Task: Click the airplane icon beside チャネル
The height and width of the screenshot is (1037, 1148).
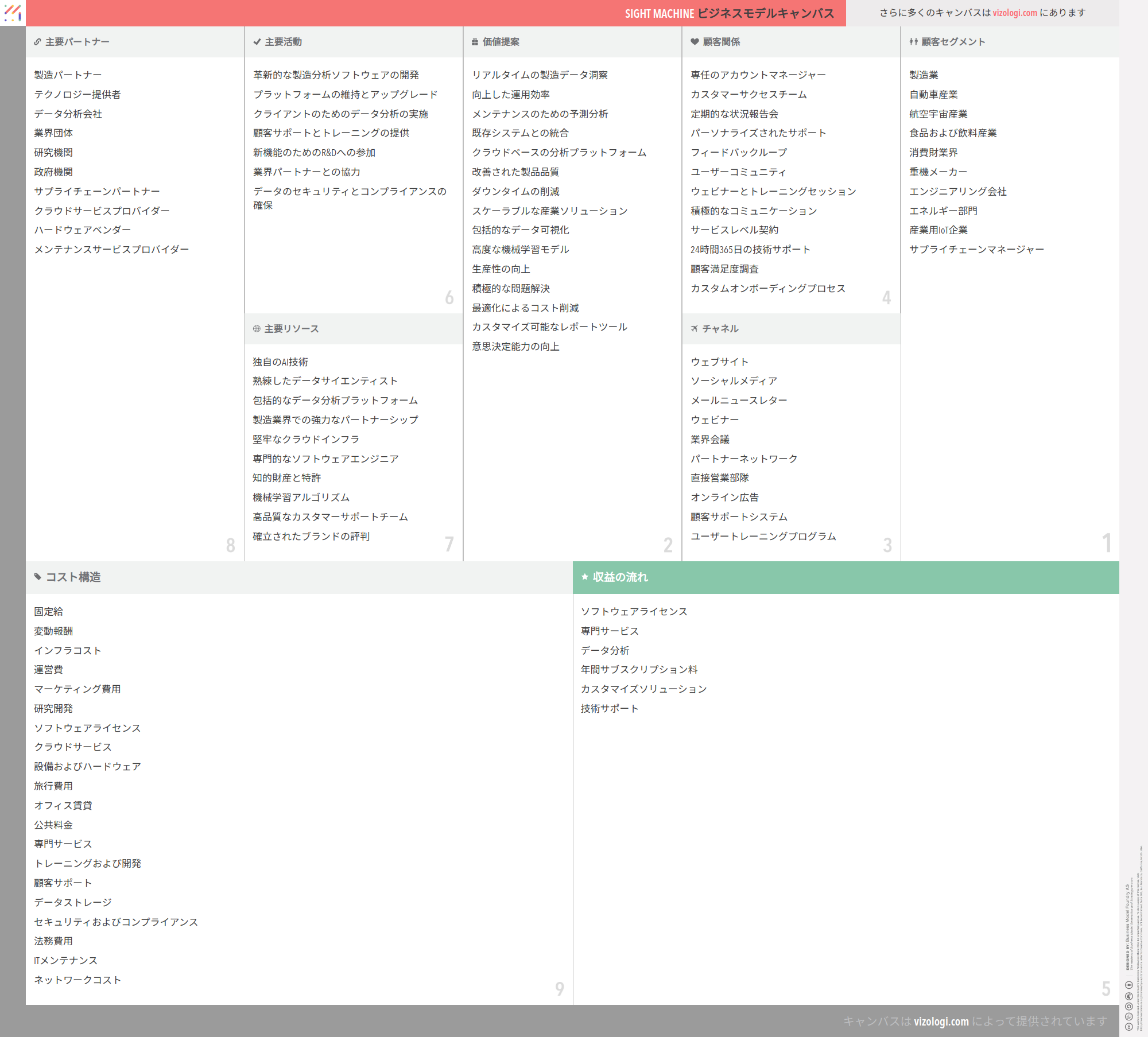Action: coord(695,329)
